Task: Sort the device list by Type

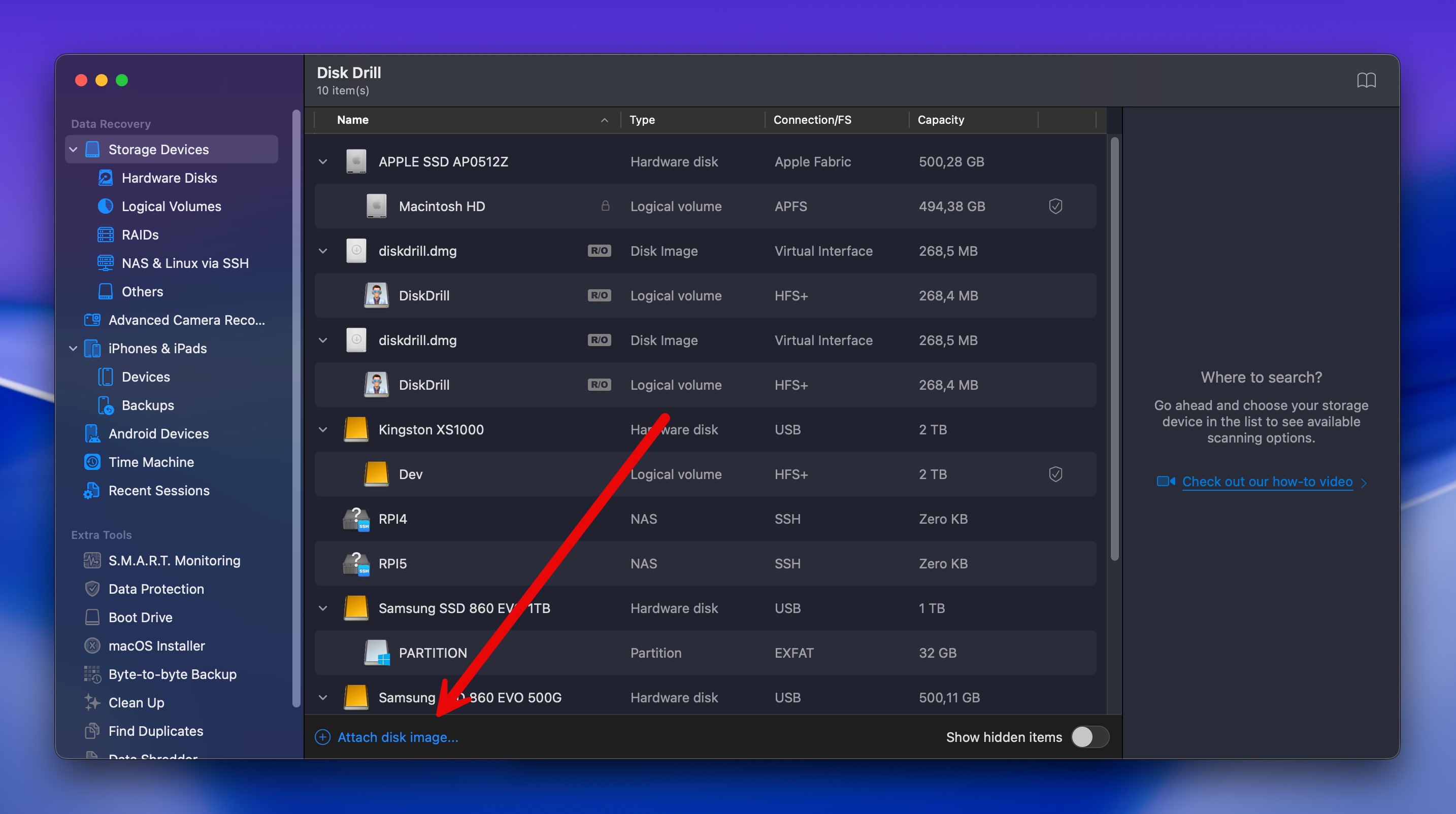Action: click(642, 119)
